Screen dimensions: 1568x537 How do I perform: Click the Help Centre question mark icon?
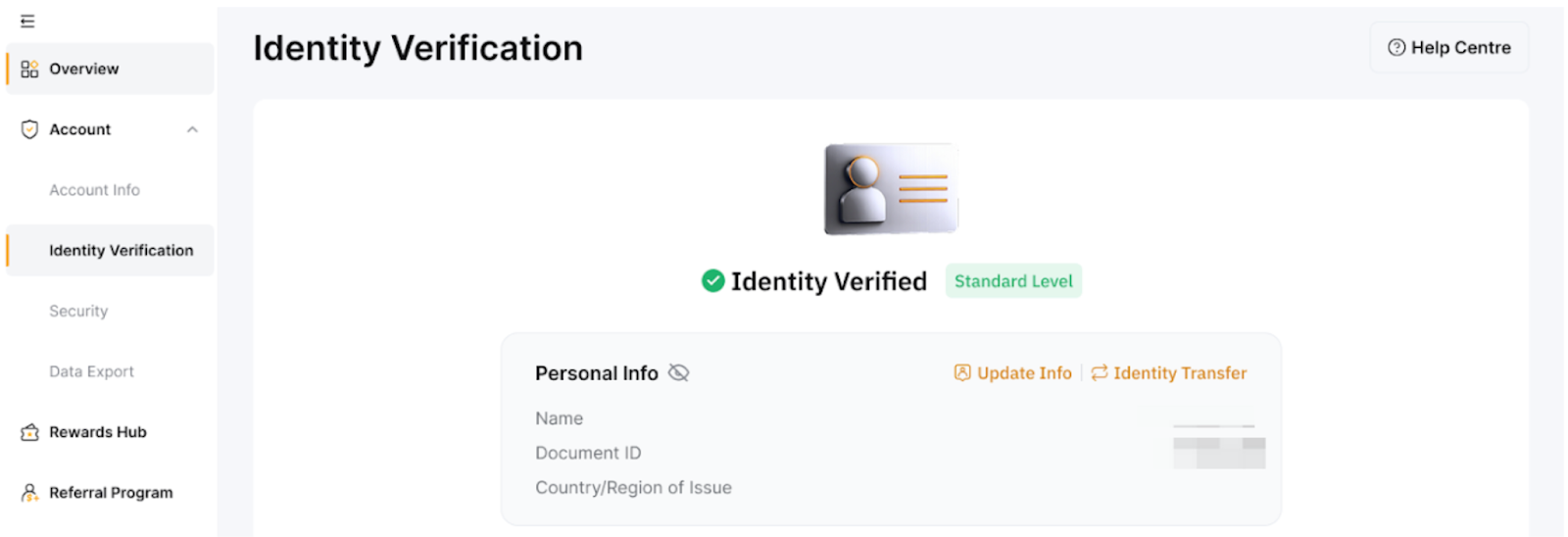tap(1396, 47)
